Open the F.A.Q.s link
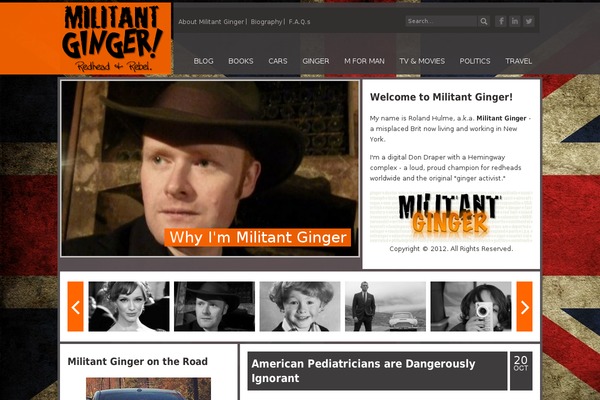The width and height of the screenshot is (600, 400). [x=299, y=22]
